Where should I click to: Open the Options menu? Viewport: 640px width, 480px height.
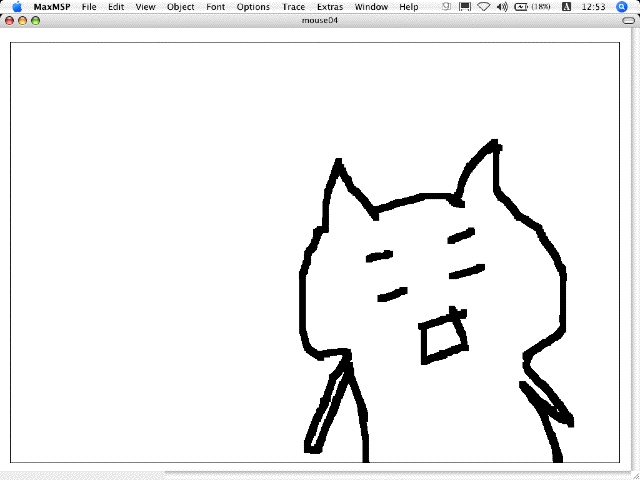[253, 7]
